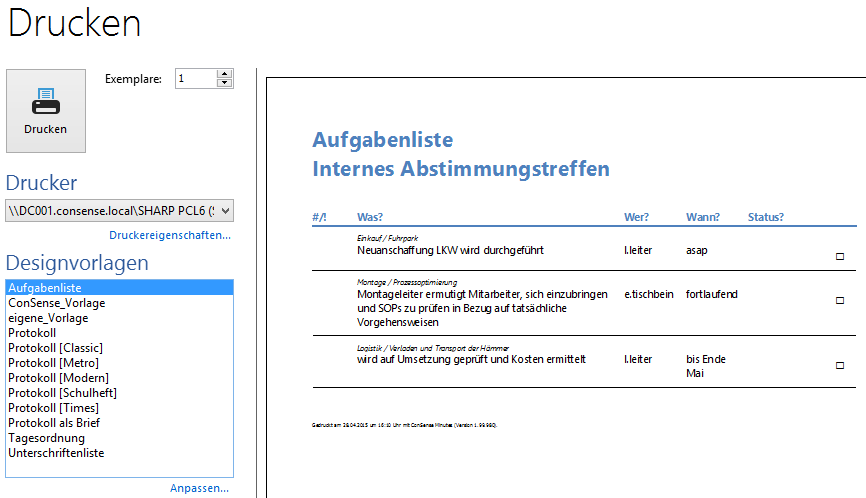The height and width of the screenshot is (498, 866).
Task: Click into the Exemplare number field
Action: (x=194, y=78)
